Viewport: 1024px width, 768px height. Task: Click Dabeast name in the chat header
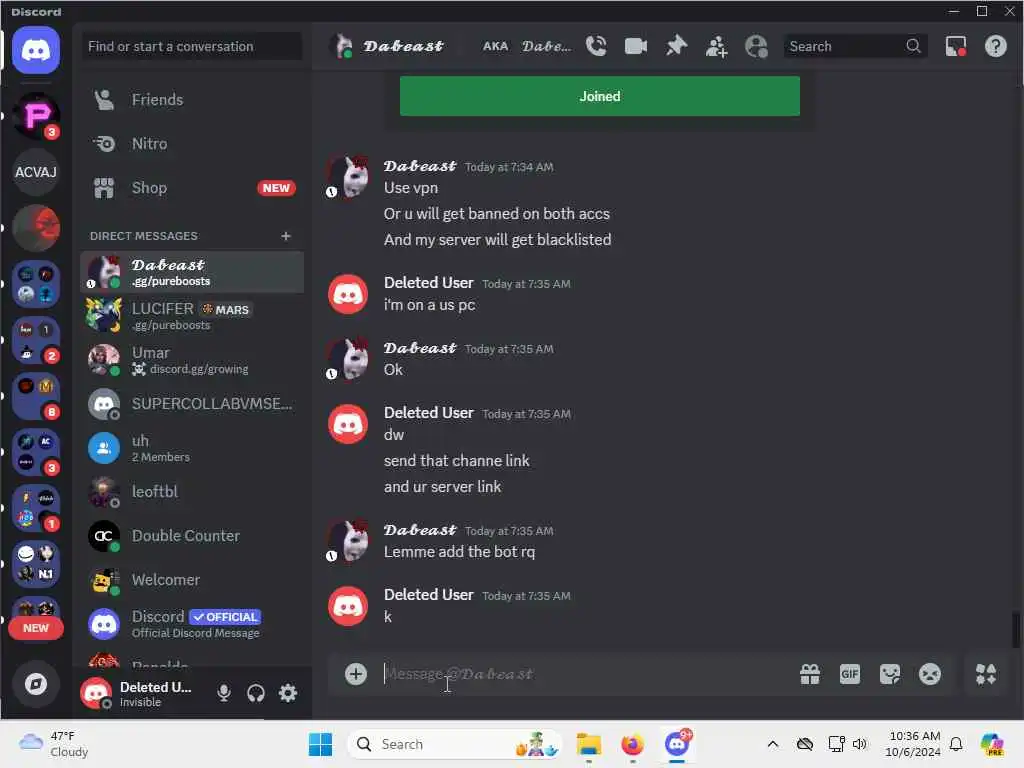point(404,46)
